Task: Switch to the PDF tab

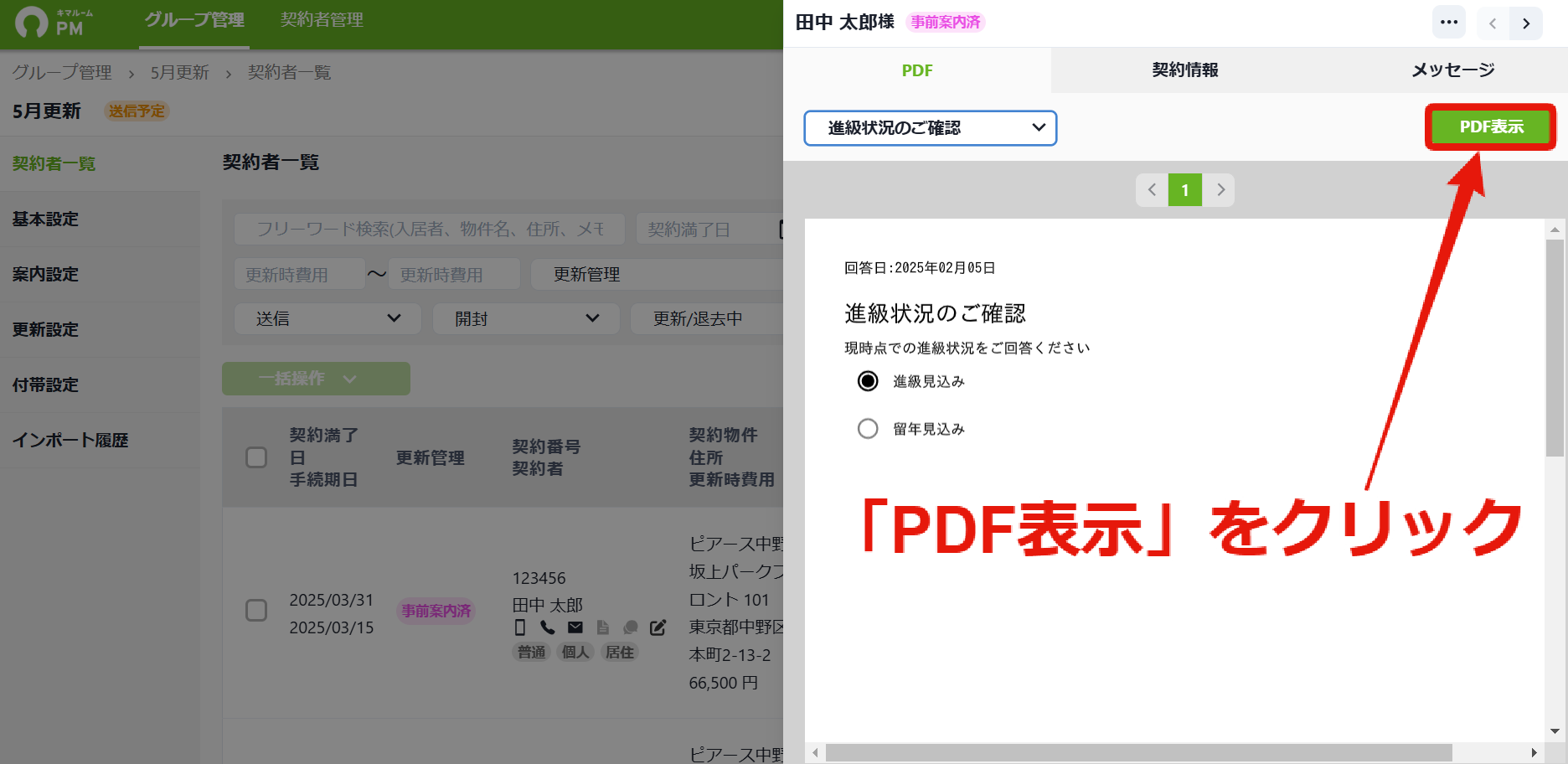Action: (x=917, y=70)
